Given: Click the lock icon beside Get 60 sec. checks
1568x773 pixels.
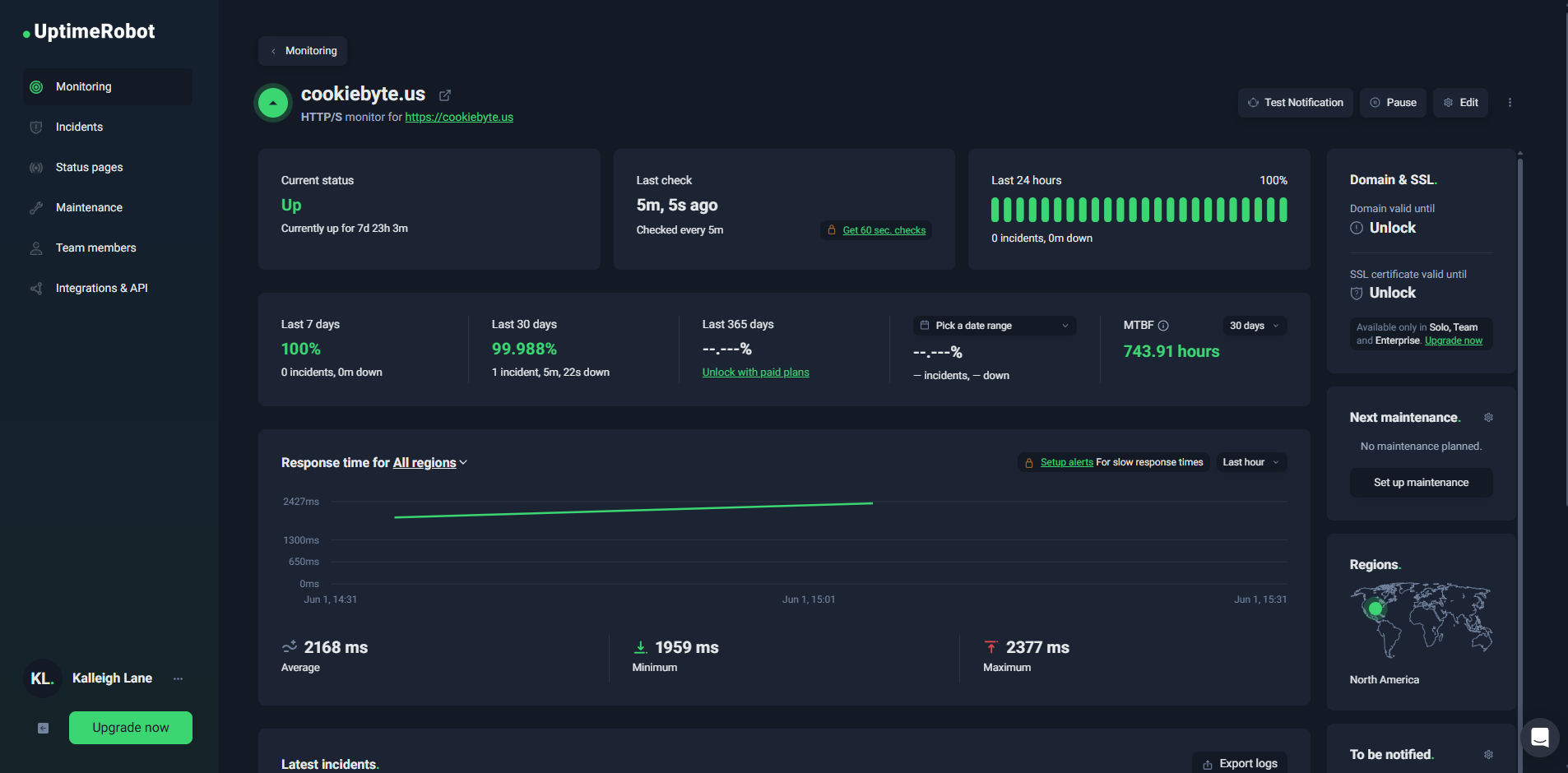Looking at the screenshot, I should [832, 230].
